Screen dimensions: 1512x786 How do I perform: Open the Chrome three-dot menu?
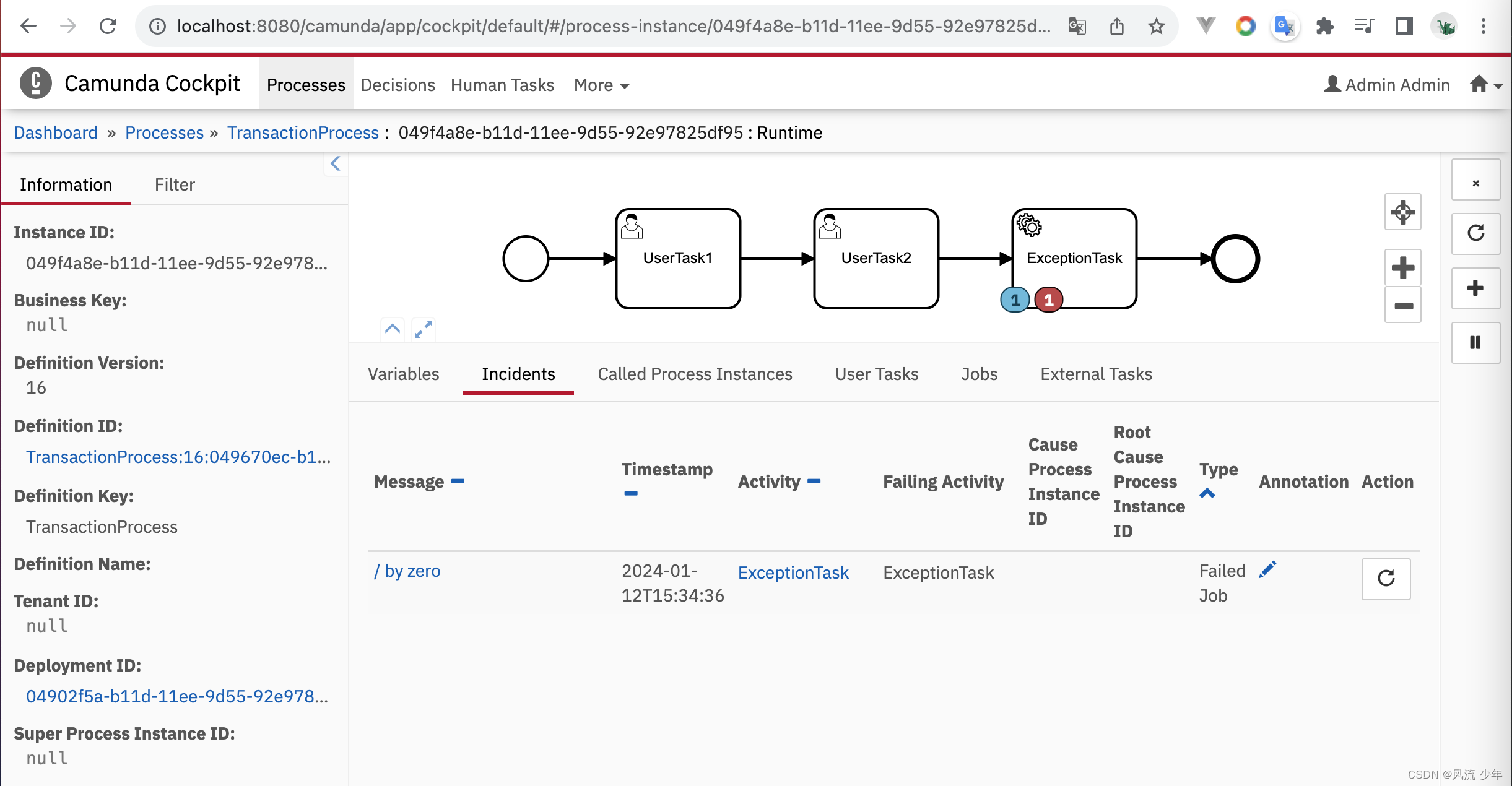point(1484,26)
